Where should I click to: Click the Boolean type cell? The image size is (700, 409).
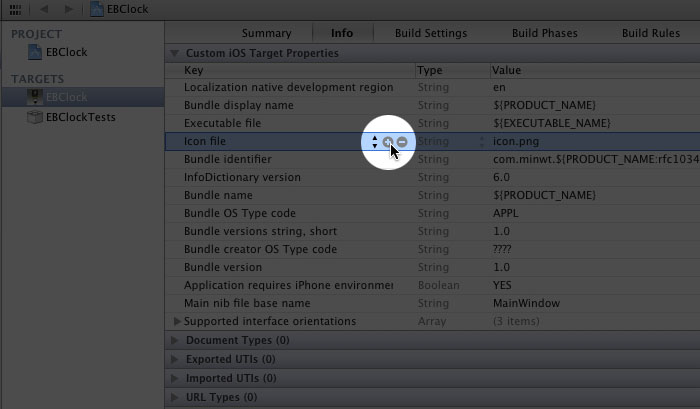point(438,285)
